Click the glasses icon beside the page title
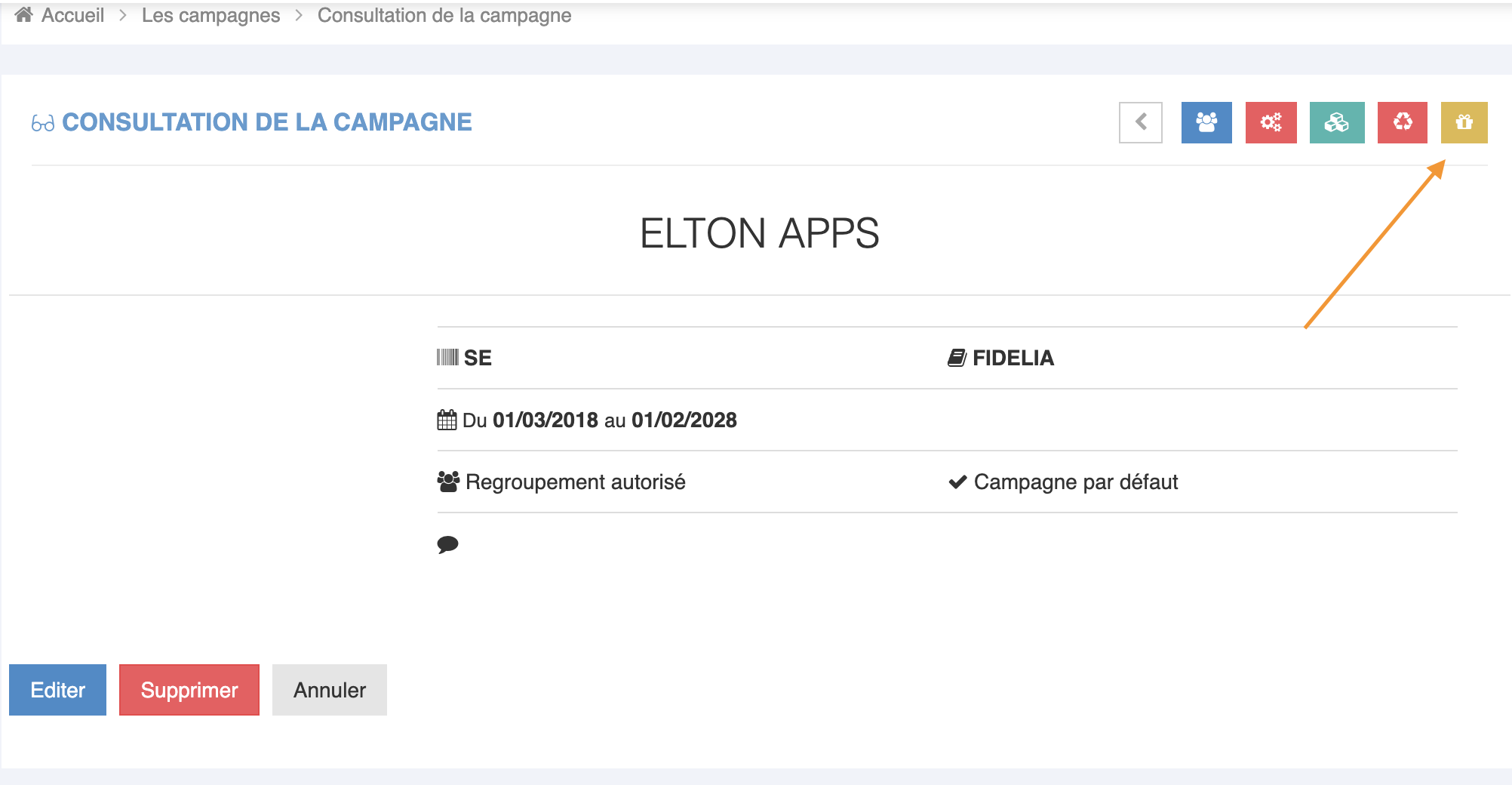The width and height of the screenshot is (1512, 785). click(x=43, y=123)
